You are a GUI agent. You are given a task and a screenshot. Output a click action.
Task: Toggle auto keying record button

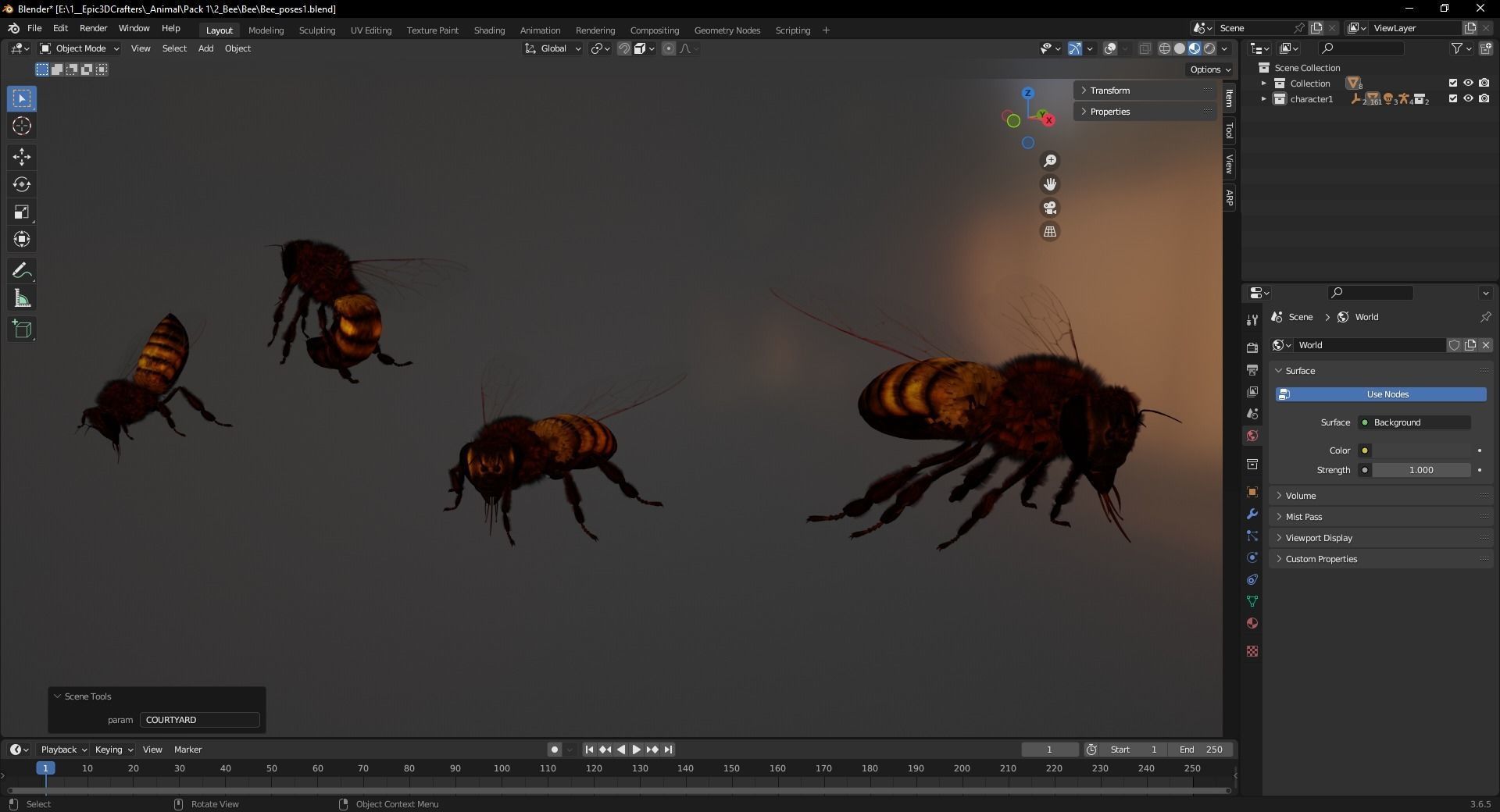tap(554, 750)
